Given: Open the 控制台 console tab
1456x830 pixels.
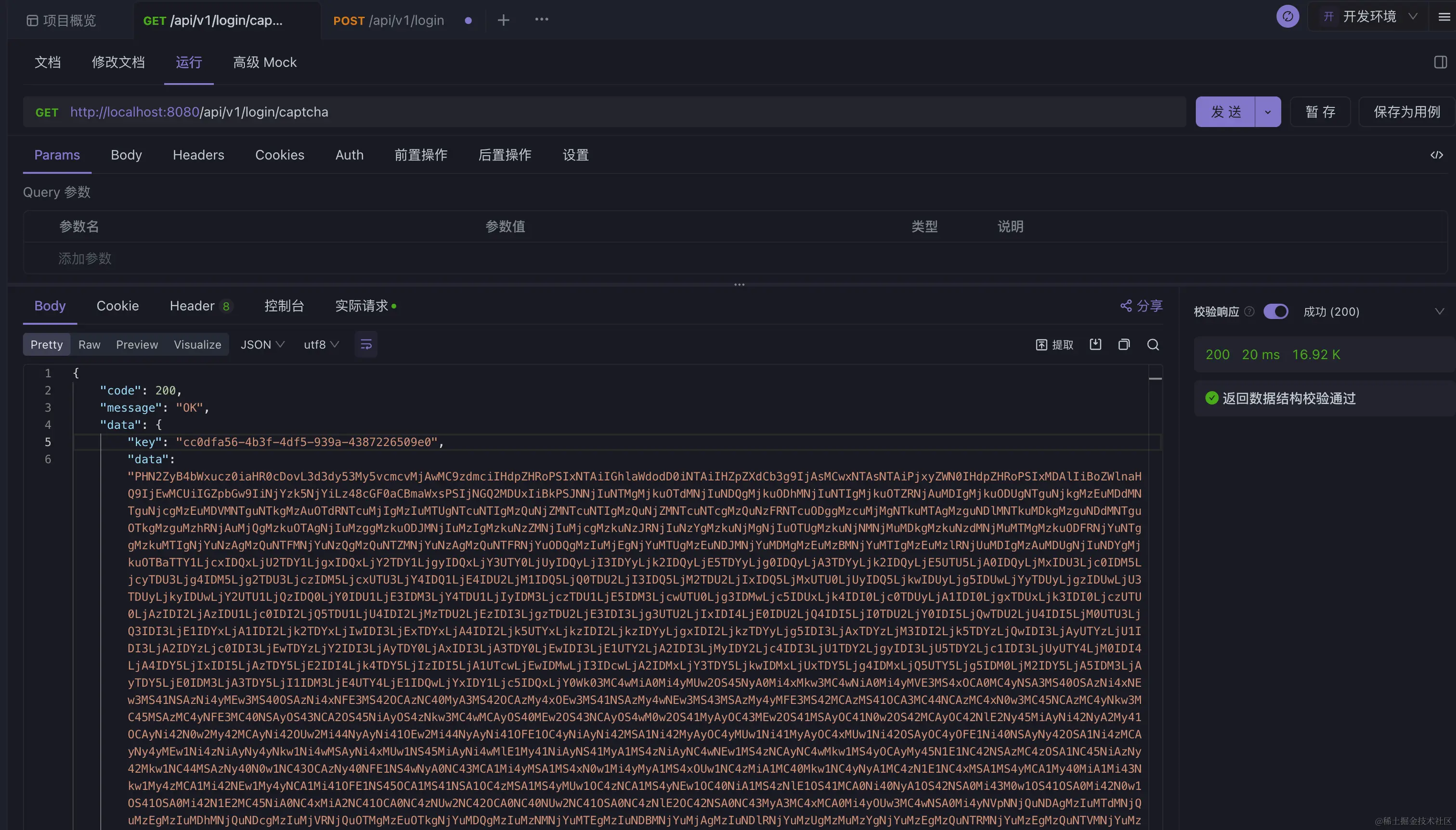Looking at the screenshot, I should click(x=284, y=306).
